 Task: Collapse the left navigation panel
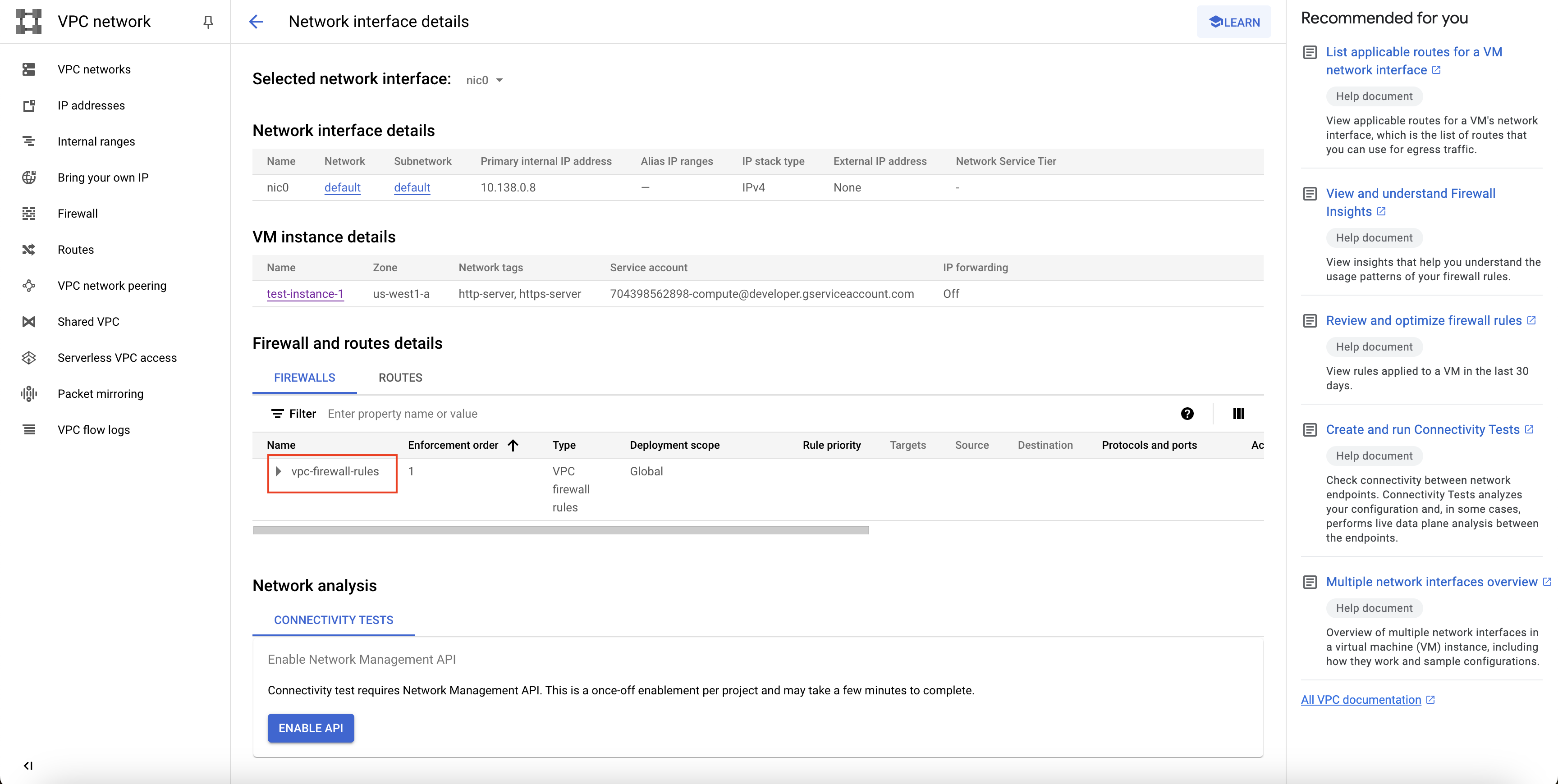click(28, 766)
